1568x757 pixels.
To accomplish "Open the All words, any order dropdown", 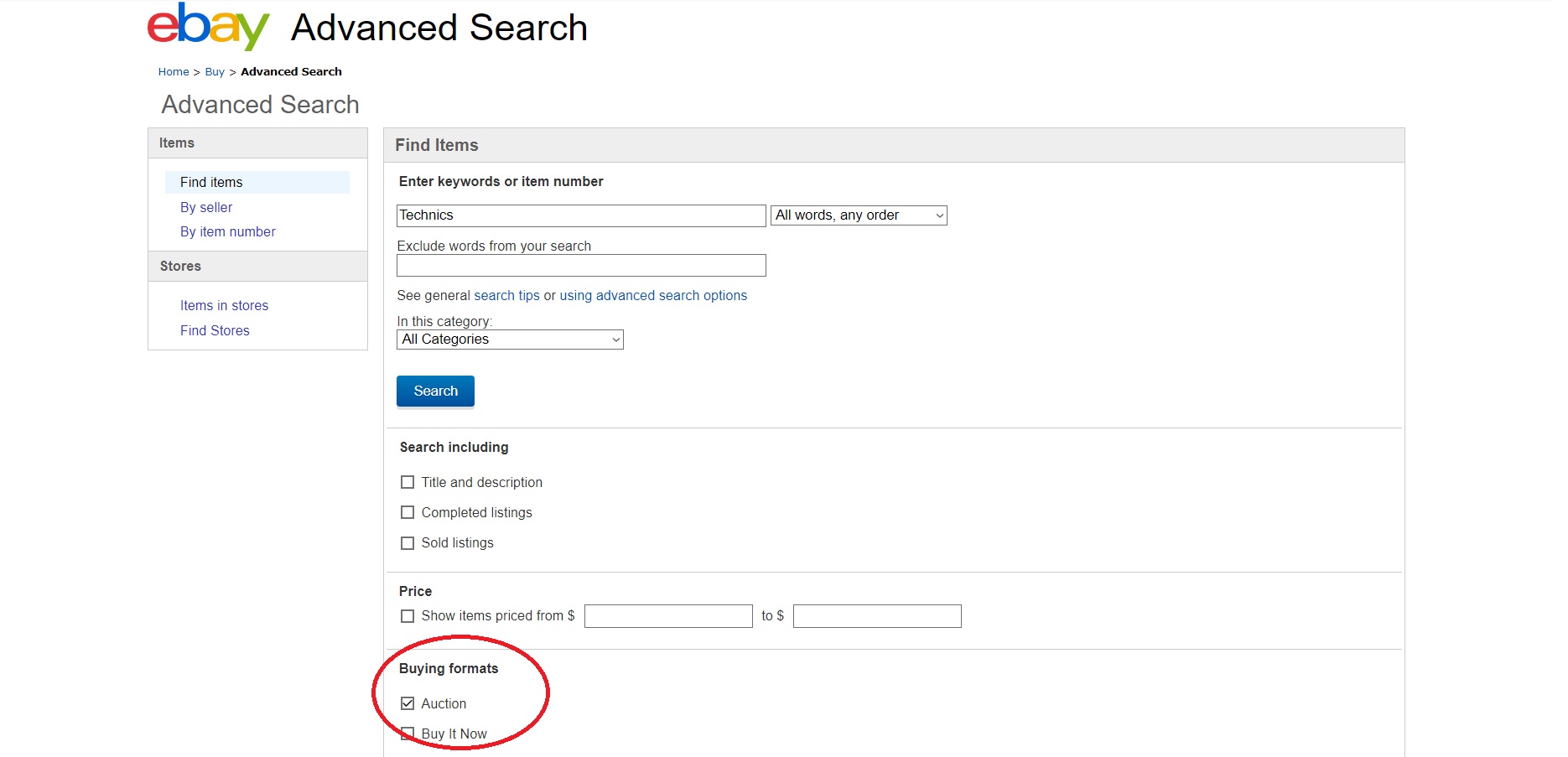I will point(859,215).
